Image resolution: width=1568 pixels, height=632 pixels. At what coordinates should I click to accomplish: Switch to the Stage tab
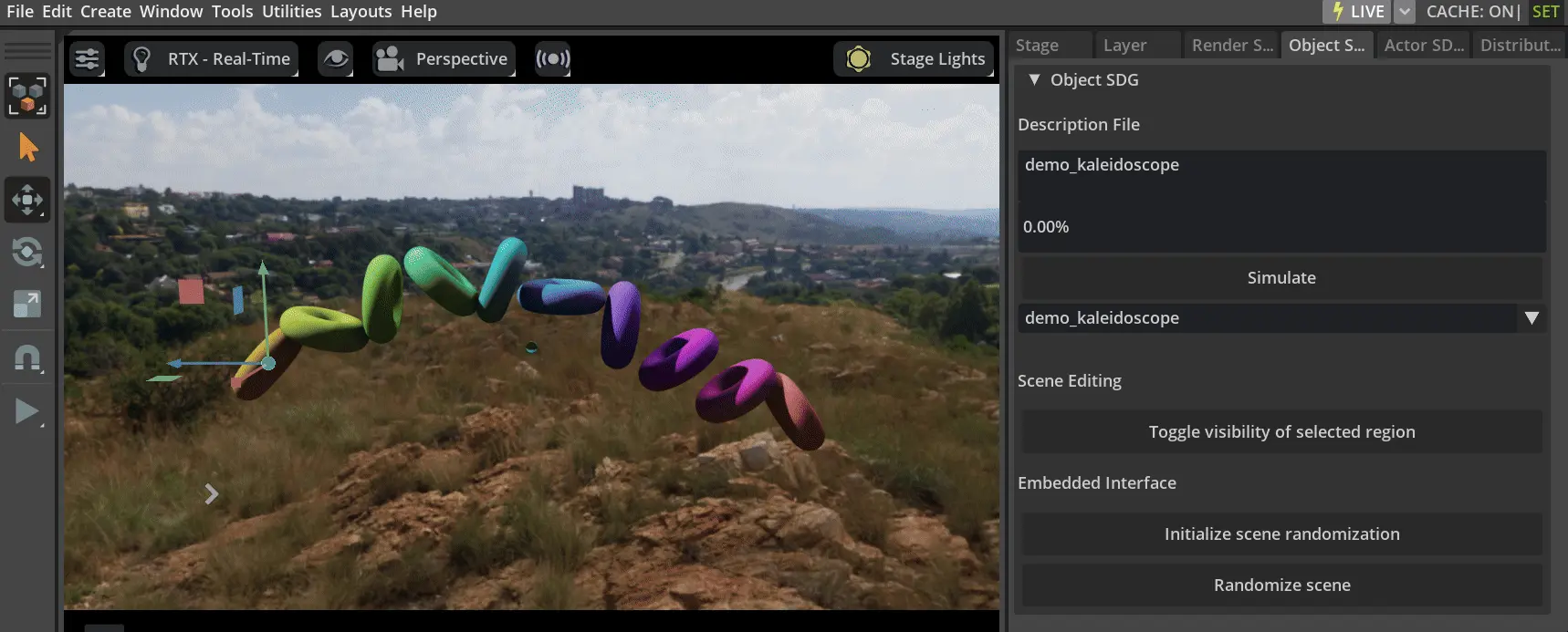coord(1050,46)
